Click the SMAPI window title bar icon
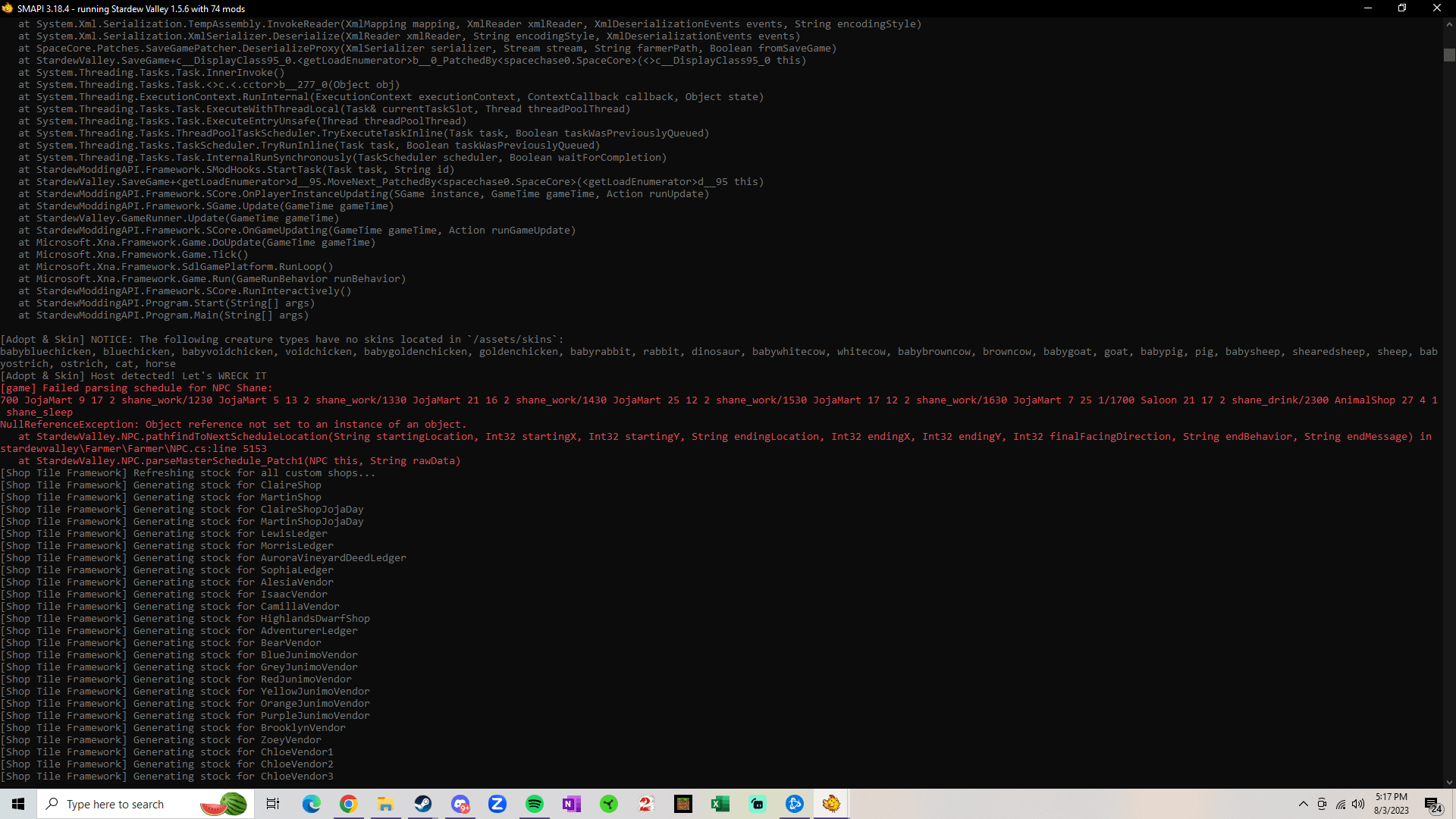 point(8,8)
